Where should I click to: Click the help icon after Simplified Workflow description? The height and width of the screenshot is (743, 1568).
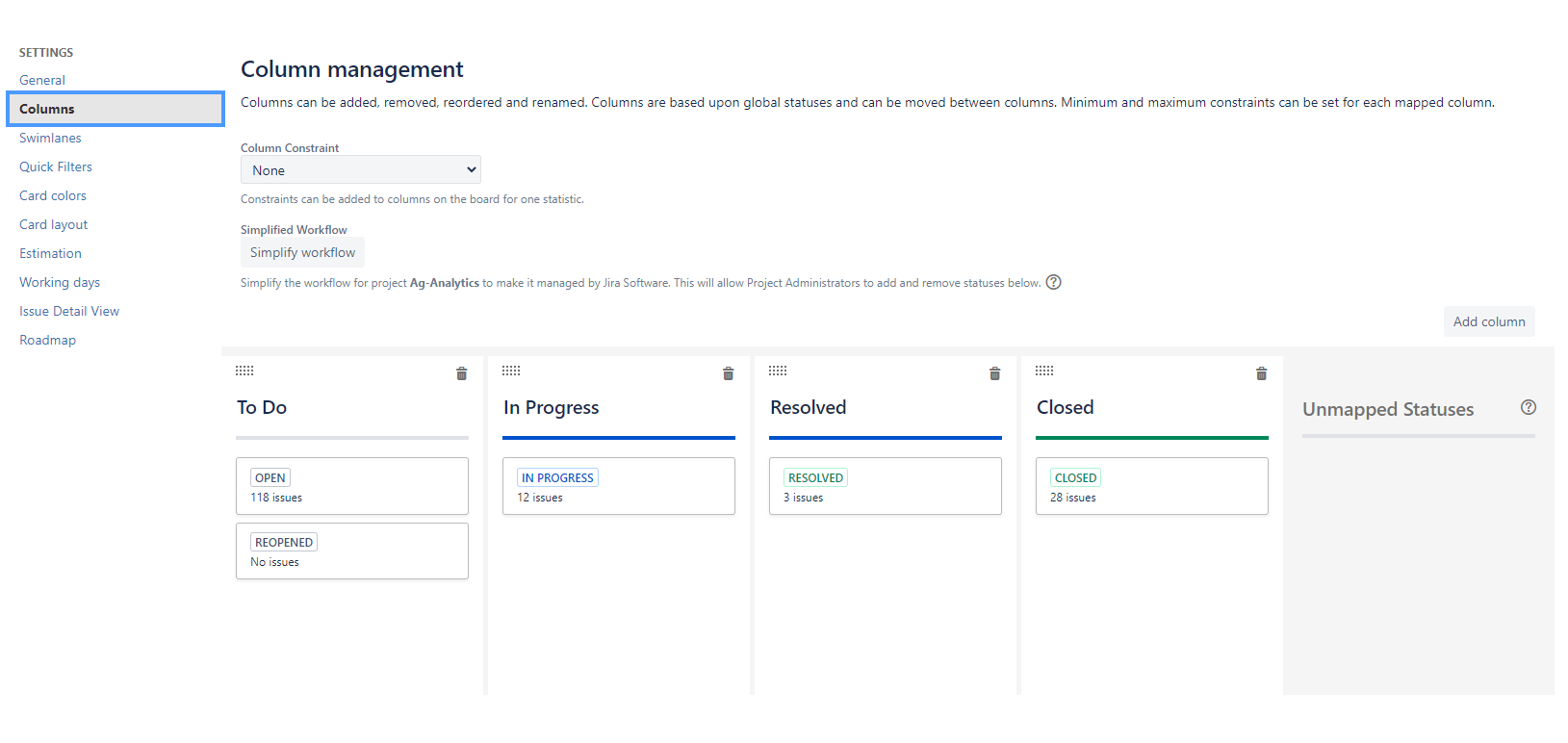pyautogui.click(x=1054, y=282)
